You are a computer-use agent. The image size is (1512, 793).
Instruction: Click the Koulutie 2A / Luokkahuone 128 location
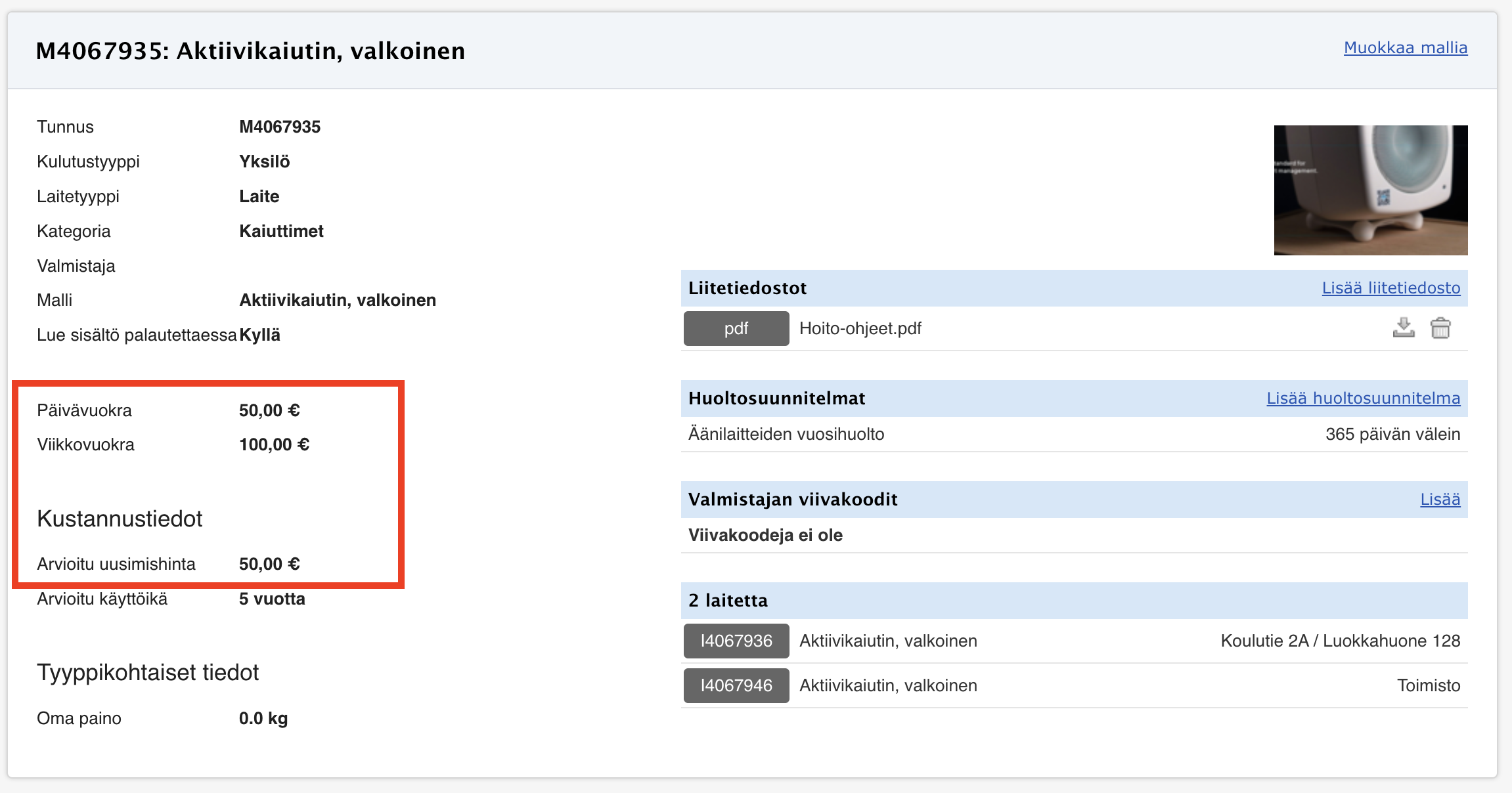1340,641
